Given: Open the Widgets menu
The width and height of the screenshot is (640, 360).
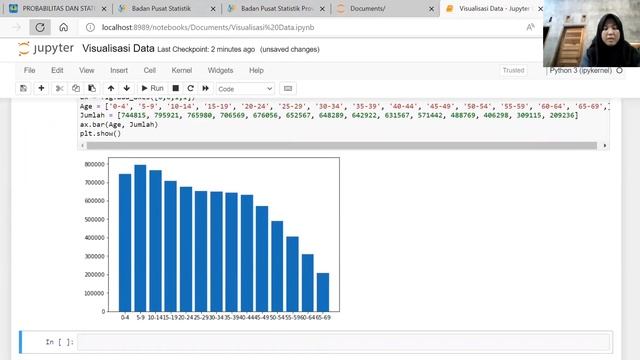Looking at the screenshot, I should pos(220,70).
